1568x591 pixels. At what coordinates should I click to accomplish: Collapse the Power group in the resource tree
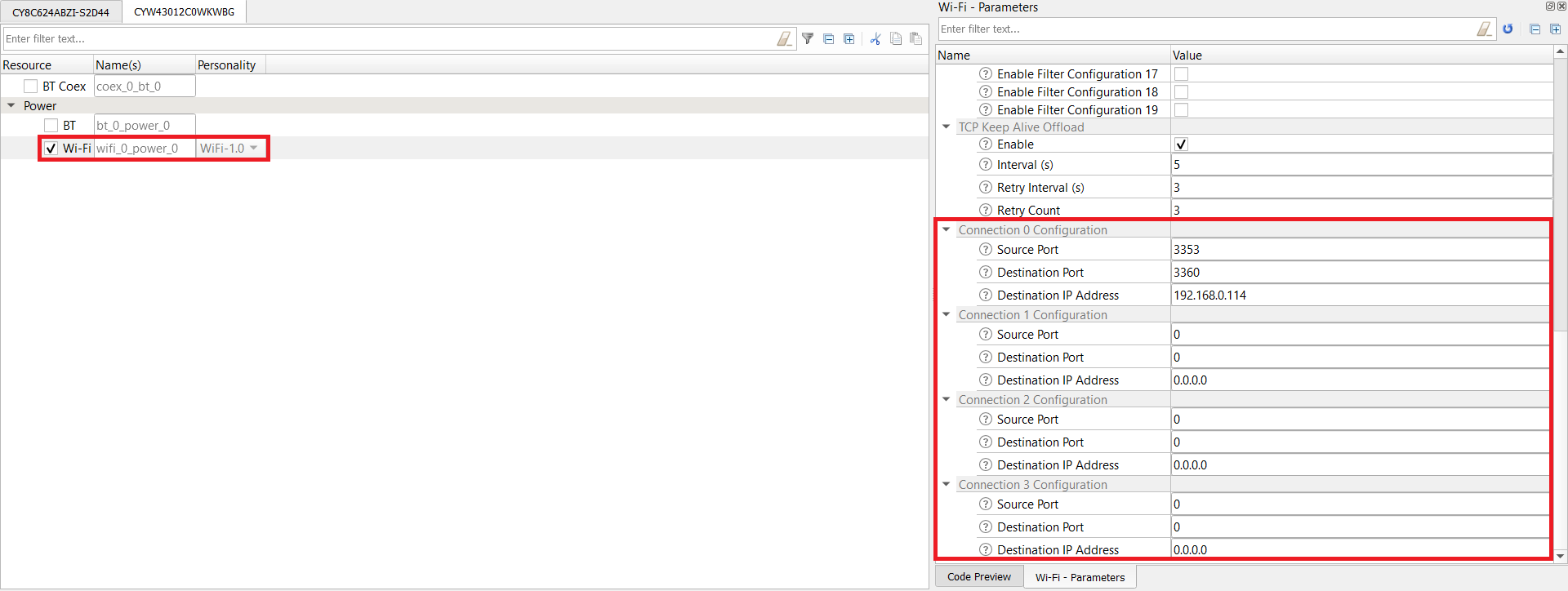coord(11,105)
